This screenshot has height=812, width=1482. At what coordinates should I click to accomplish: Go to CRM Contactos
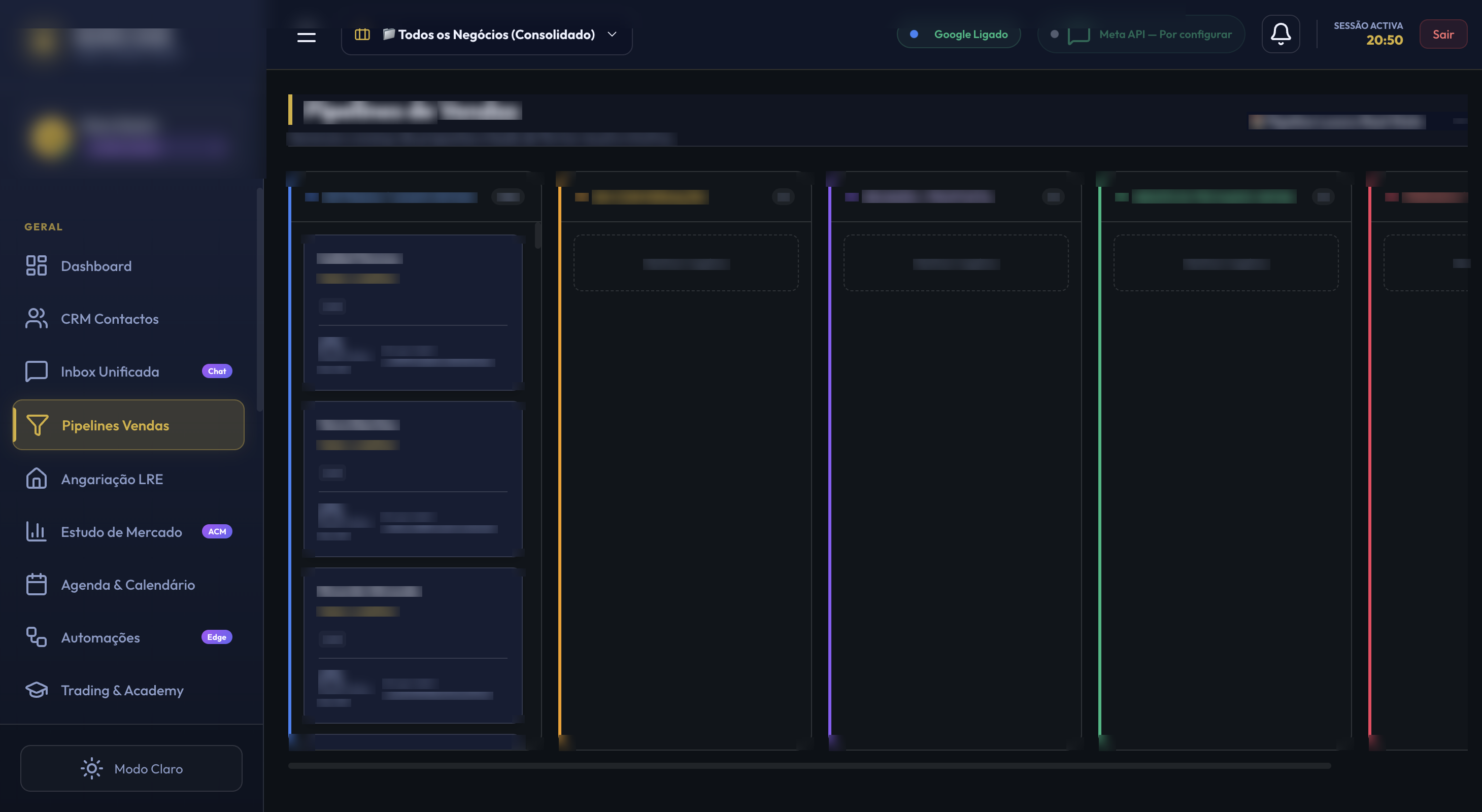coord(128,319)
